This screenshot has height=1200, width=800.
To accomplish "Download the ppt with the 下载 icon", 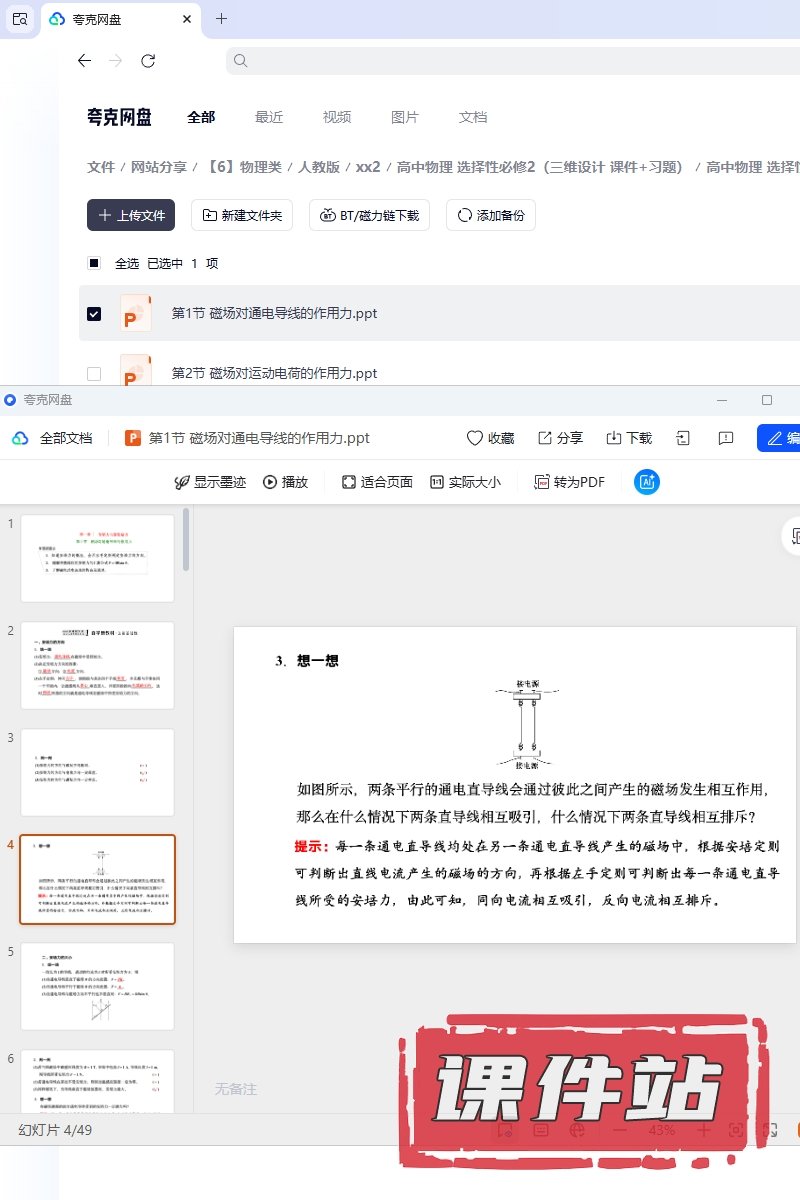I will click(x=614, y=438).
